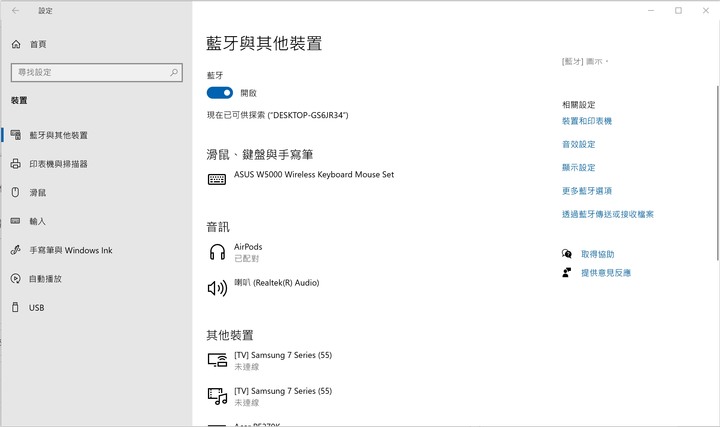Screen dimensions: 720x427
Task: Turn off the 藍牙 Bluetooth toggle
Action: coord(219,93)
